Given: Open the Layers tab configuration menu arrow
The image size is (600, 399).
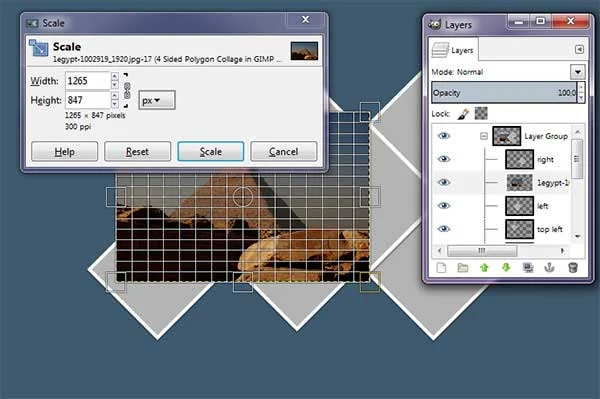Looking at the screenshot, I should point(579,49).
